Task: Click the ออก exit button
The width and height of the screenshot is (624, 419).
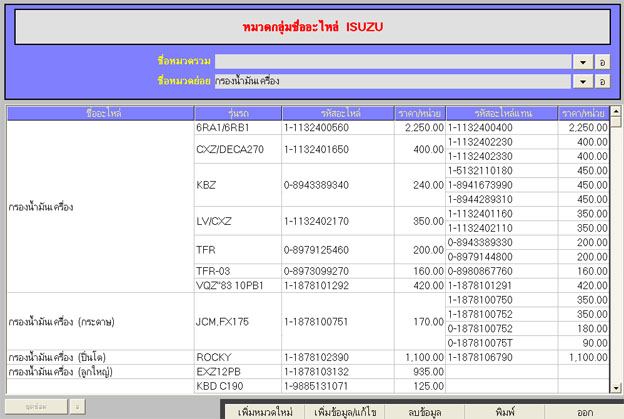Action: click(x=584, y=412)
